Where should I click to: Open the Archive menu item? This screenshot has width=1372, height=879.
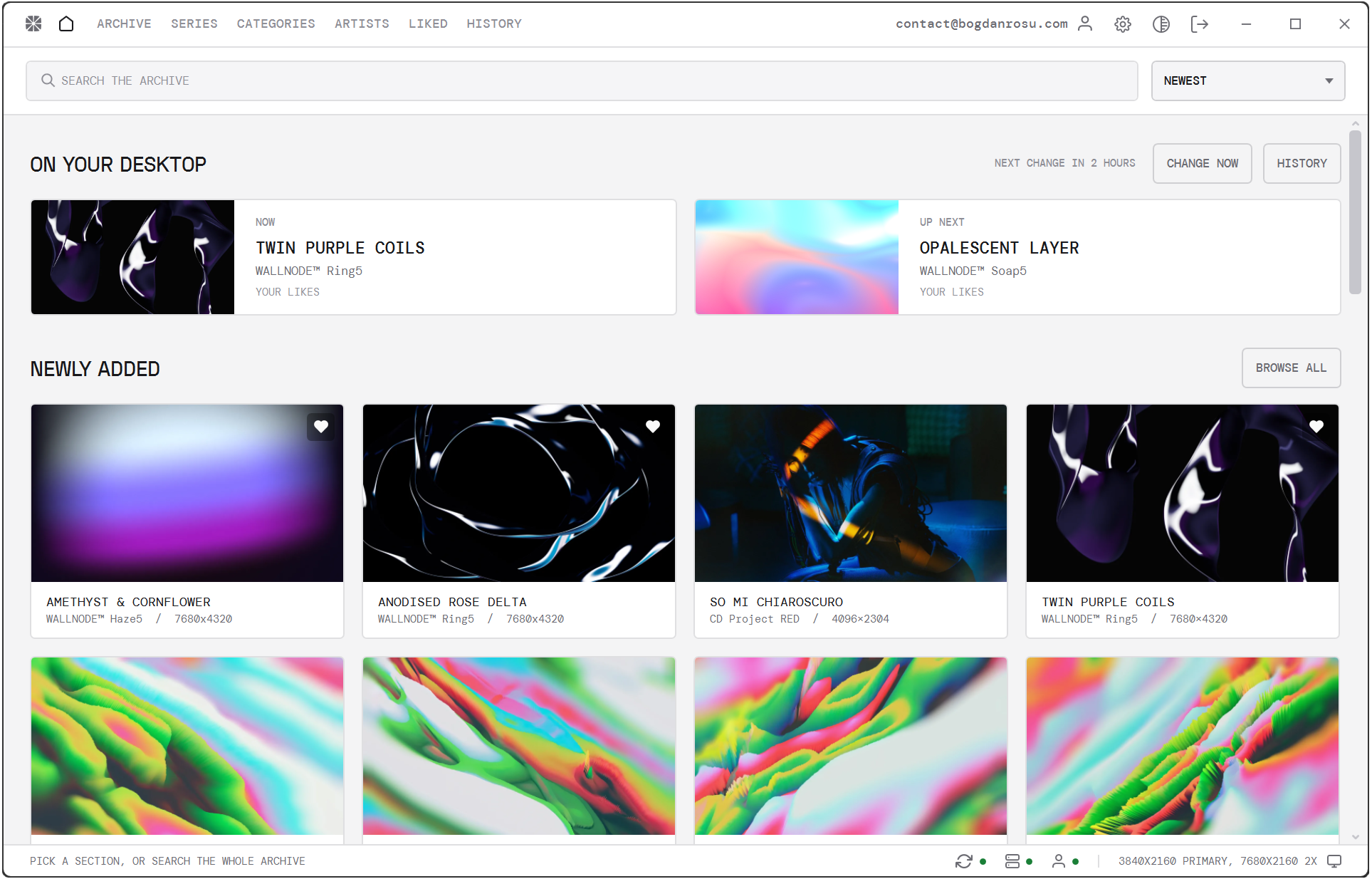click(124, 24)
